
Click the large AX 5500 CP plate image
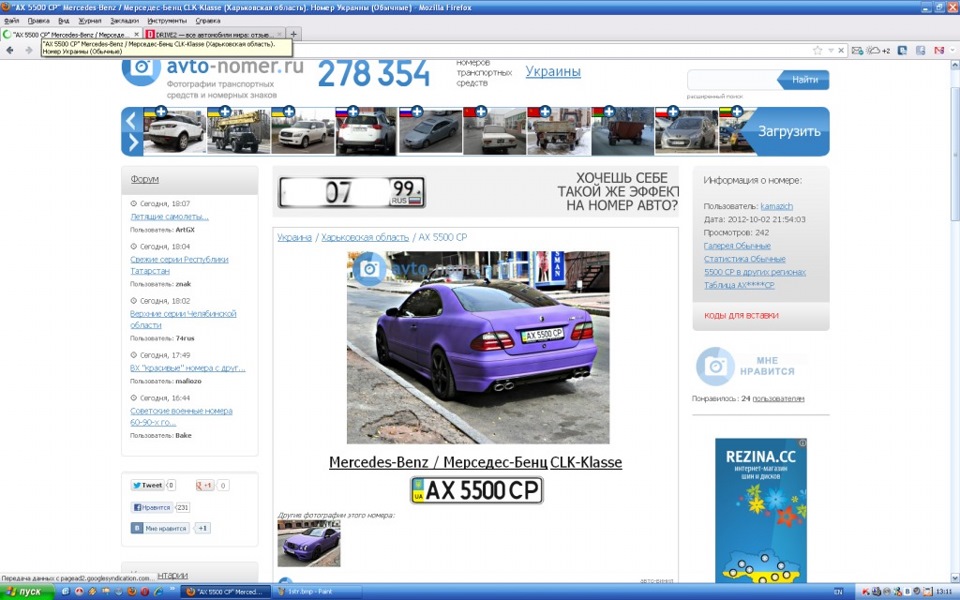(x=477, y=490)
